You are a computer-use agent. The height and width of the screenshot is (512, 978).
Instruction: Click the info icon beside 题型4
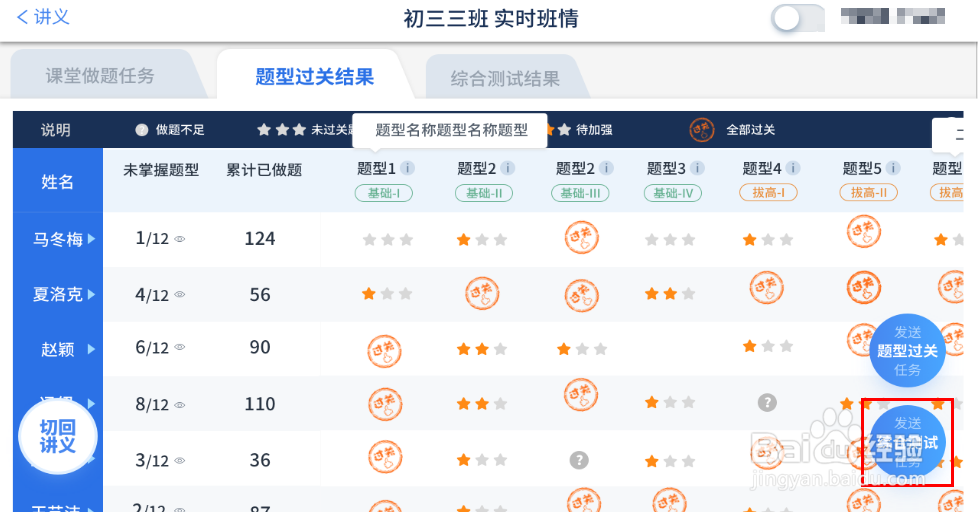click(x=793, y=168)
